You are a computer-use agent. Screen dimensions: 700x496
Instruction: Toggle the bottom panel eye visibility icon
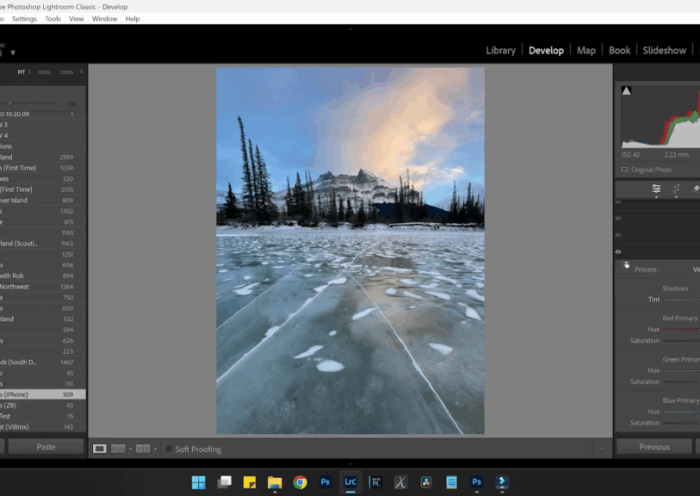pyautogui.click(x=618, y=252)
